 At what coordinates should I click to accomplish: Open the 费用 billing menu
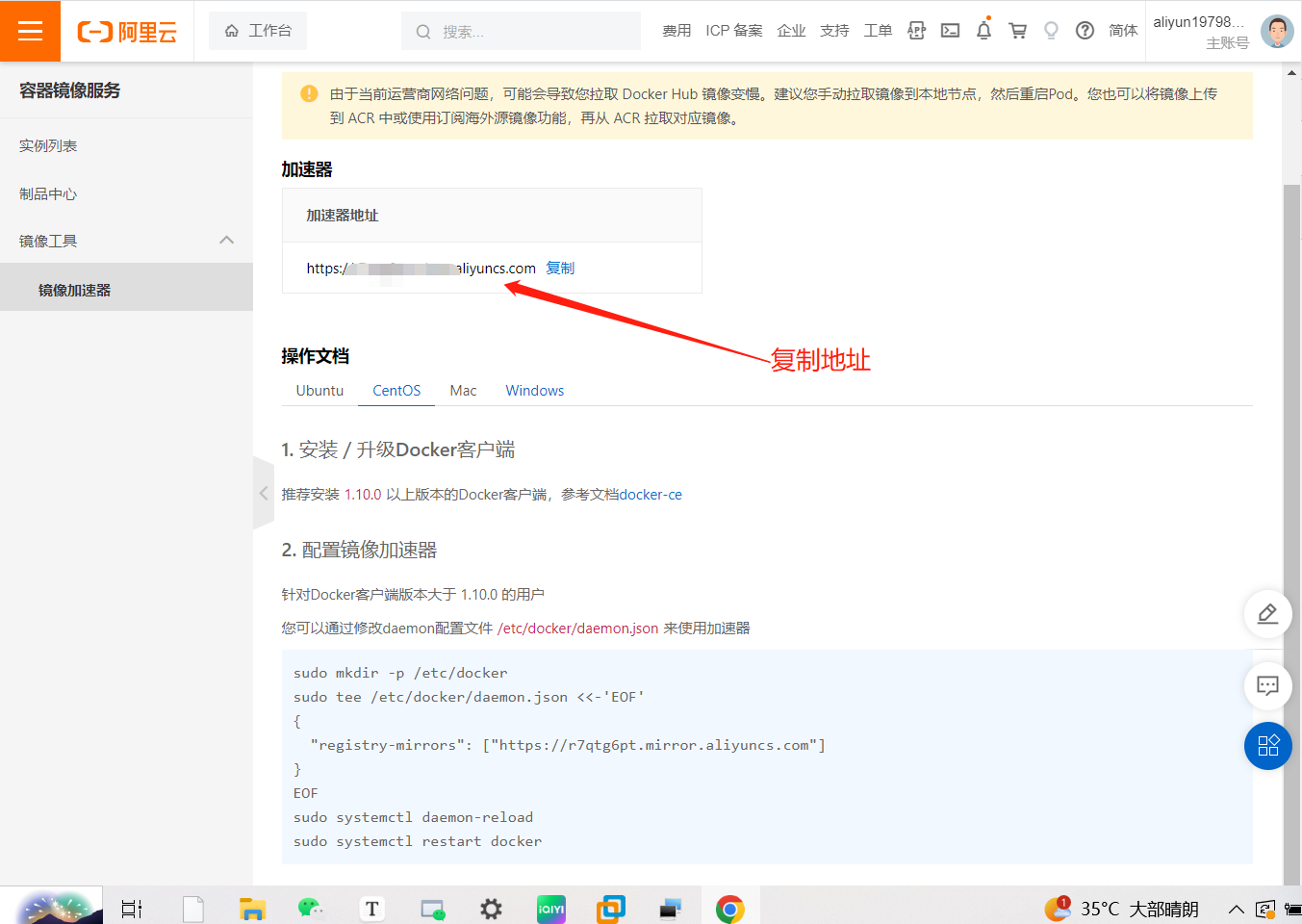677,31
